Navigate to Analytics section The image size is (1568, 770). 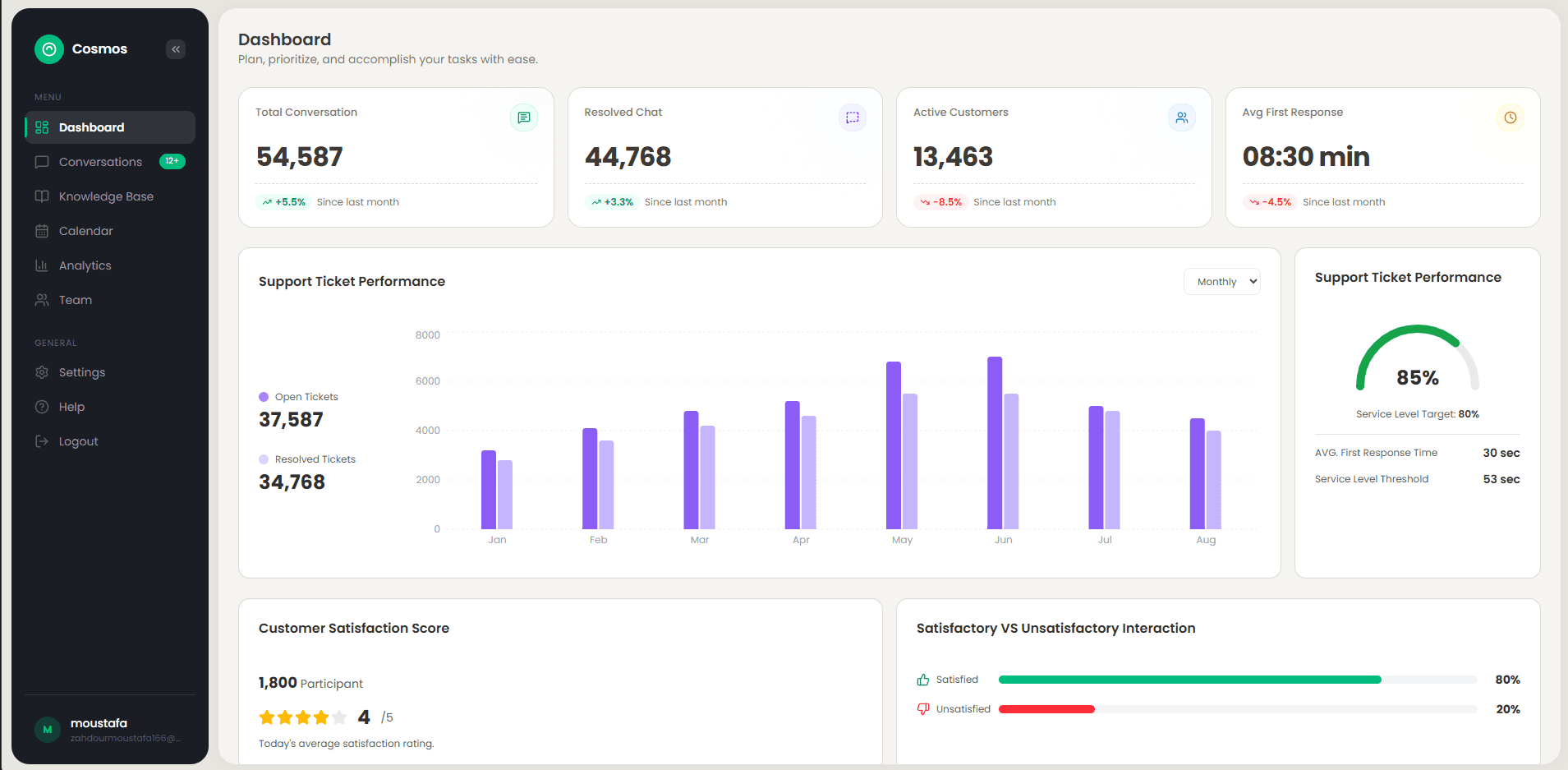pyautogui.click(x=85, y=265)
